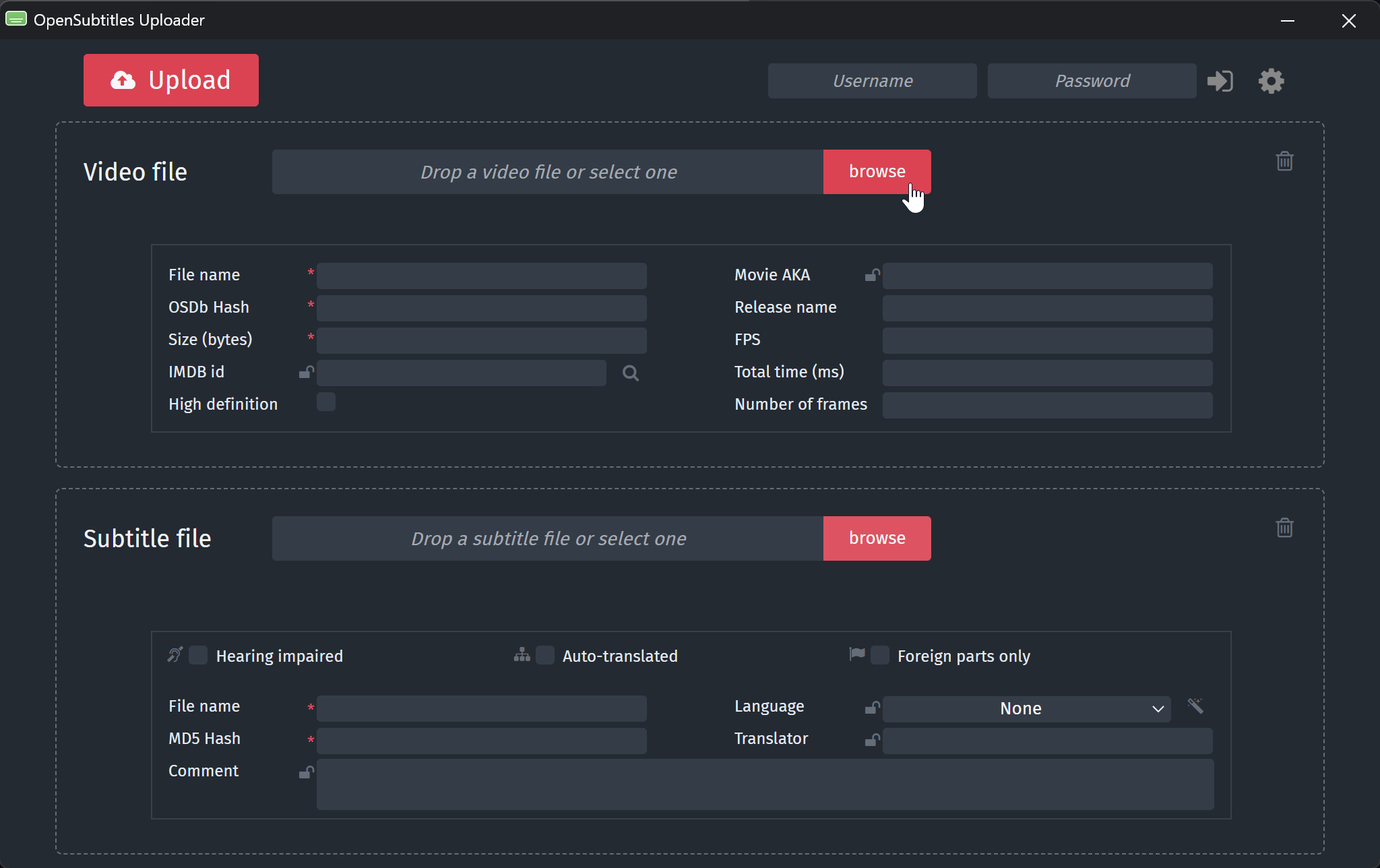Toggle lock icon beside Movie AKA
This screenshot has height=868, width=1380.
tap(873, 275)
